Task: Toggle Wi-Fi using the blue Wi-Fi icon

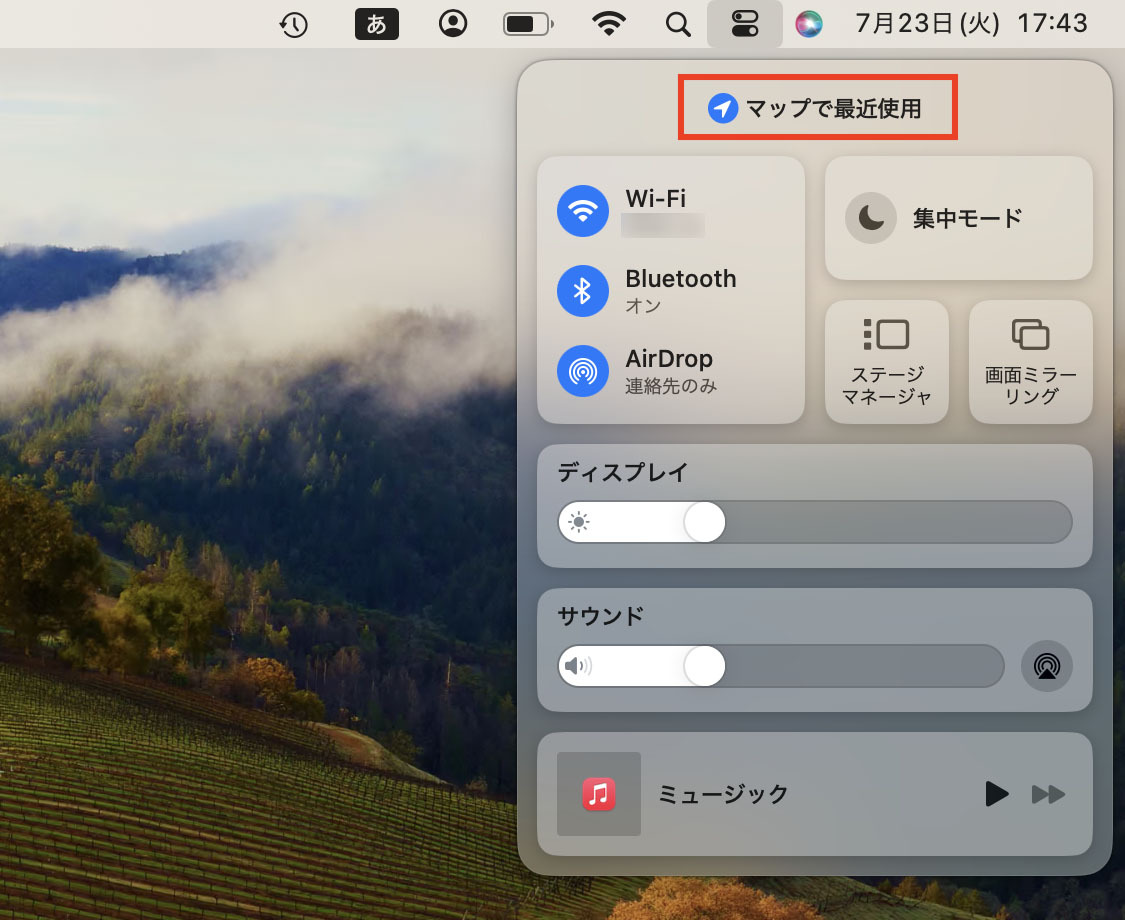Action: (583, 211)
